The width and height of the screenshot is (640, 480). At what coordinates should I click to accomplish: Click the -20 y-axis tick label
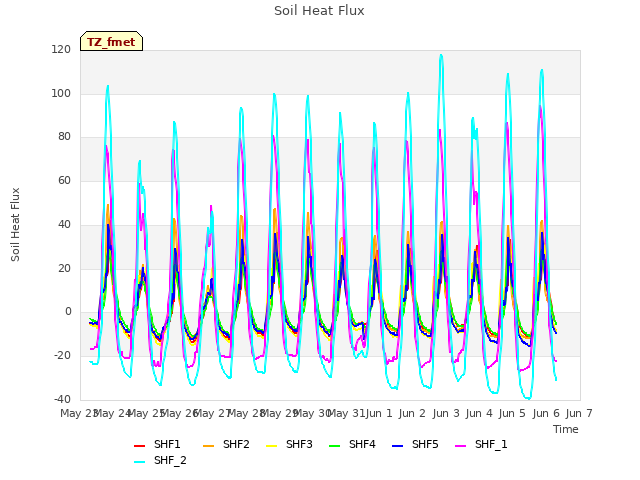pyautogui.click(x=62, y=356)
